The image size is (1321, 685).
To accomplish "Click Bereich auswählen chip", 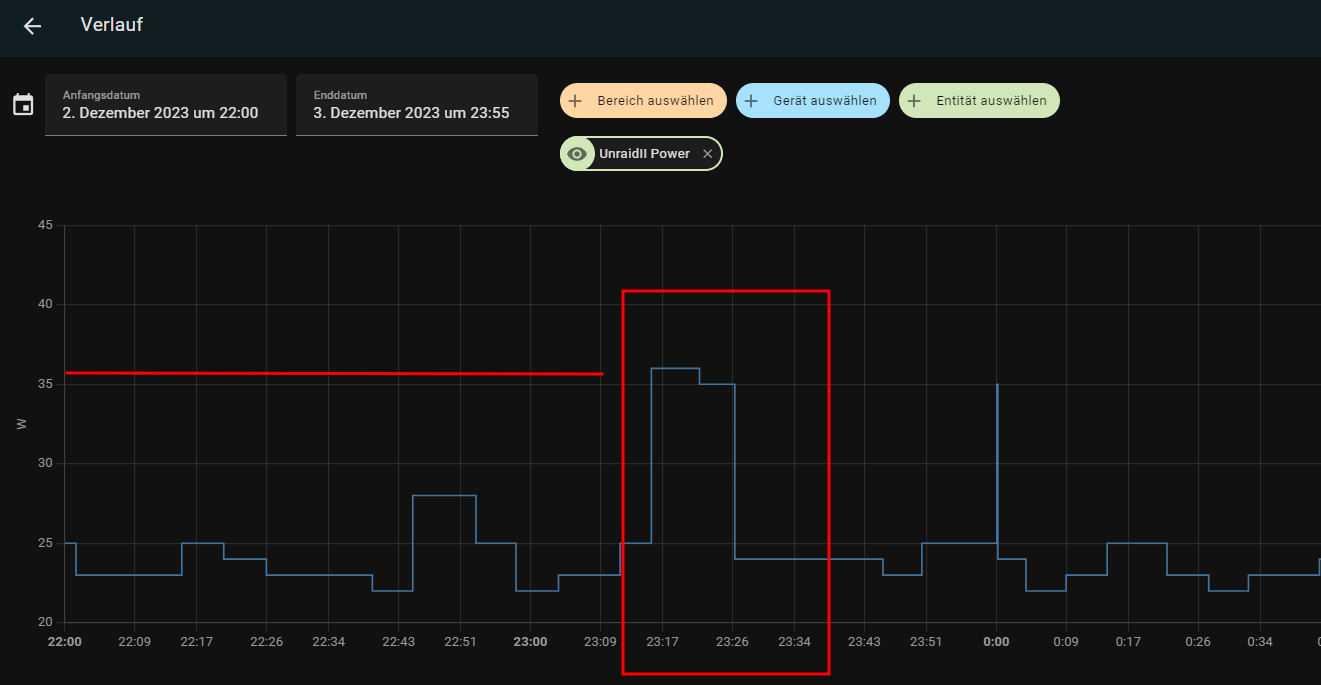I will (643, 101).
